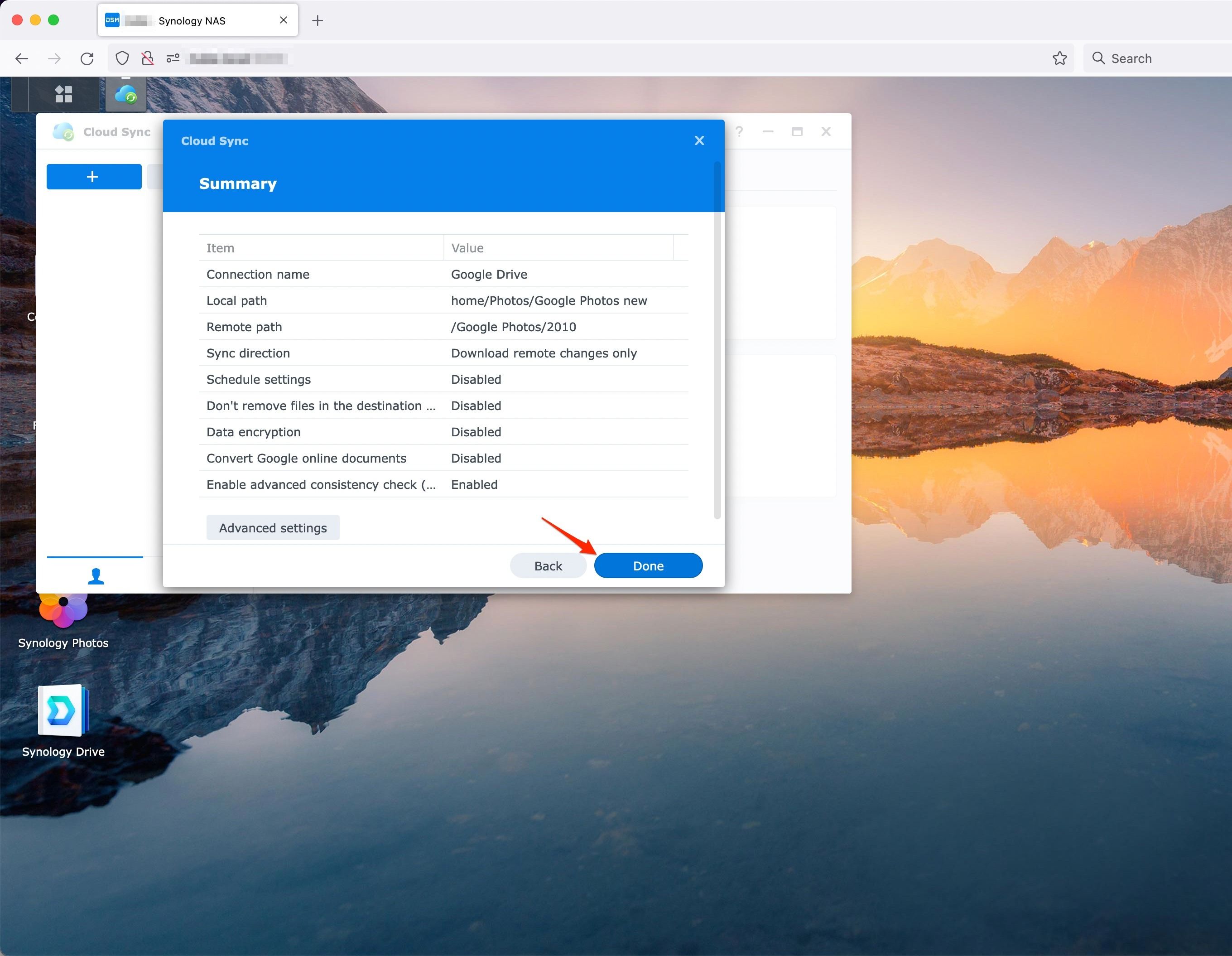The height and width of the screenshot is (956, 1232).
Task: Navigate back with the browser arrow
Action: [21, 58]
